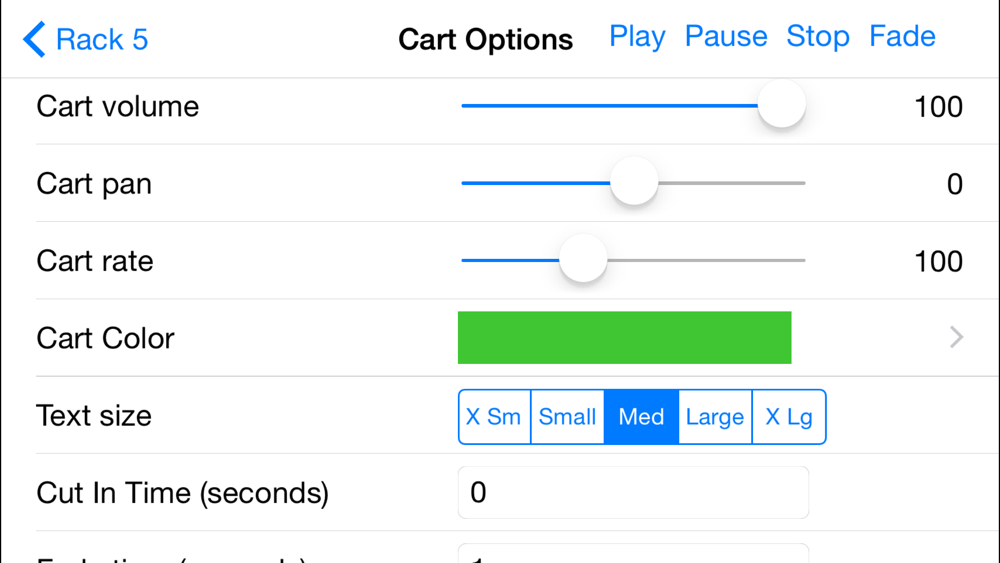Click the Cart volume value 100
Viewport: 1000px width, 563px height.
click(x=938, y=107)
